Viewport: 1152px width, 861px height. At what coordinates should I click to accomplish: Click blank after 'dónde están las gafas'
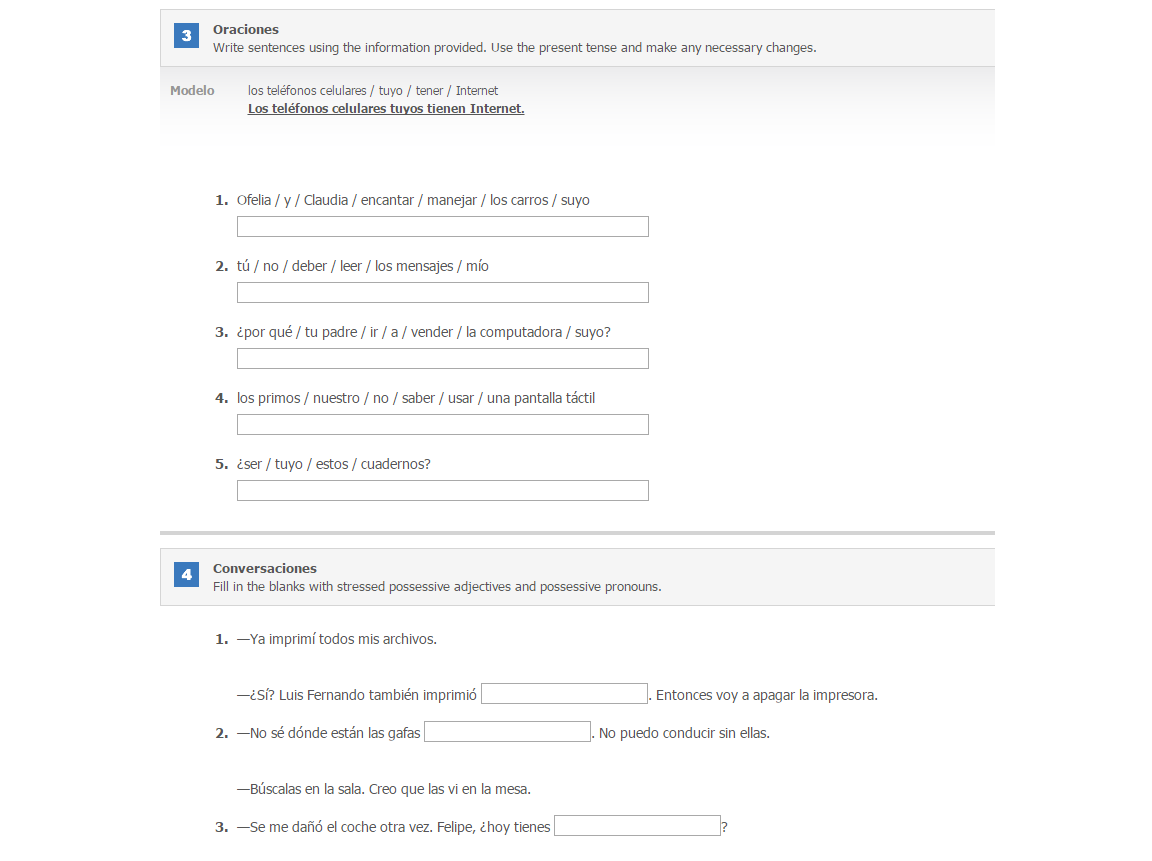click(x=508, y=732)
